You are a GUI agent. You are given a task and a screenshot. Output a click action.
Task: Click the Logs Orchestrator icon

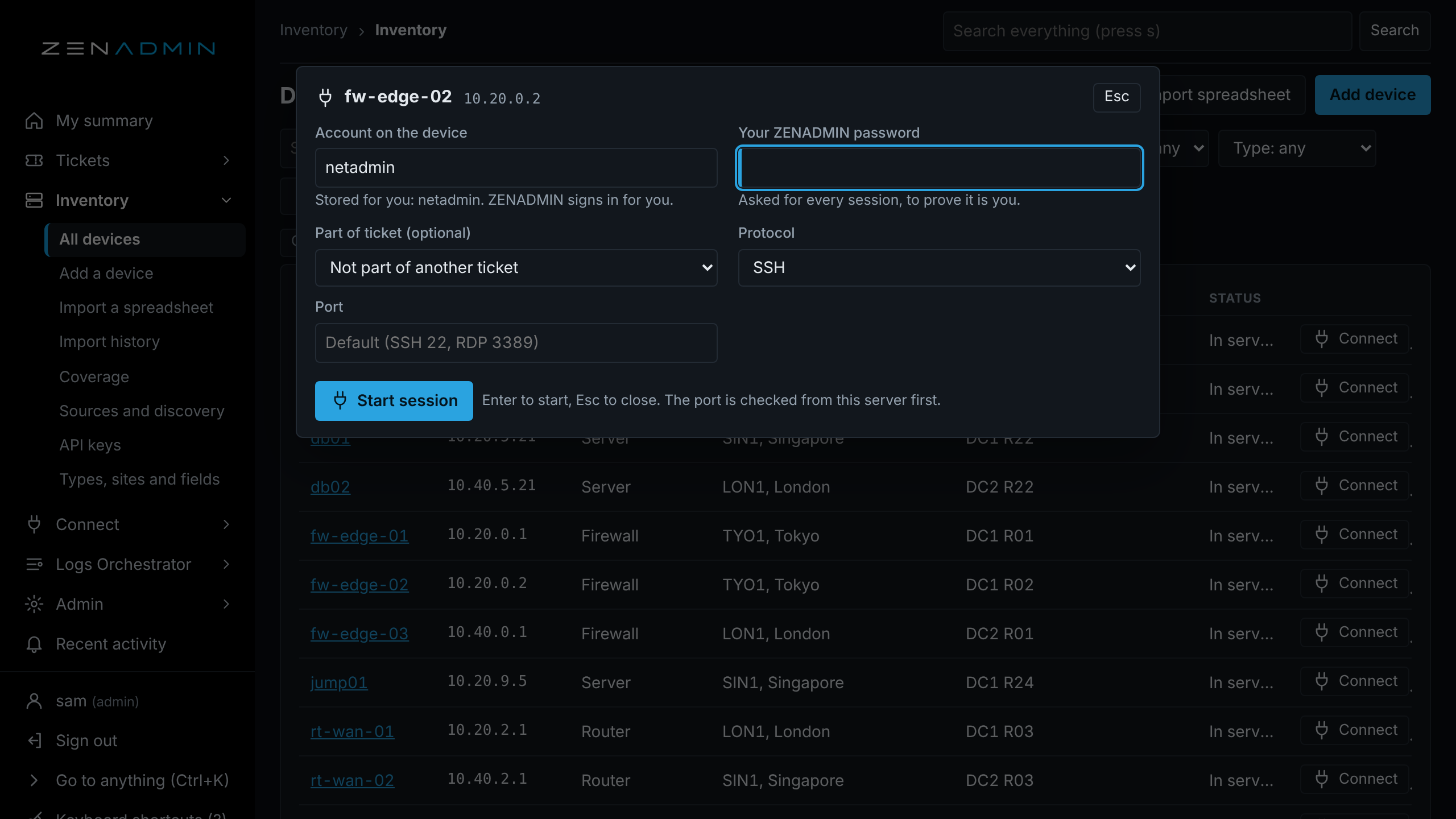pyautogui.click(x=34, y=564)
